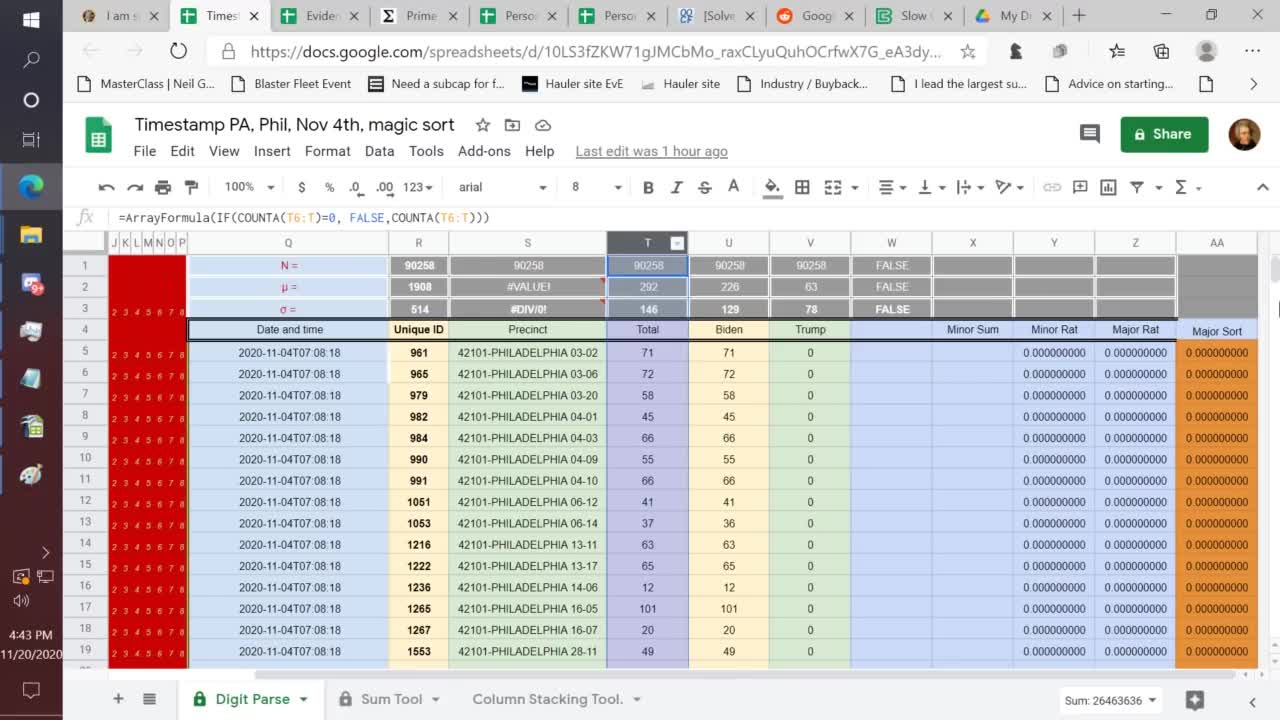Open the text color picker
This screenshot has height=720, width=1280.
(x=733, y=187)
